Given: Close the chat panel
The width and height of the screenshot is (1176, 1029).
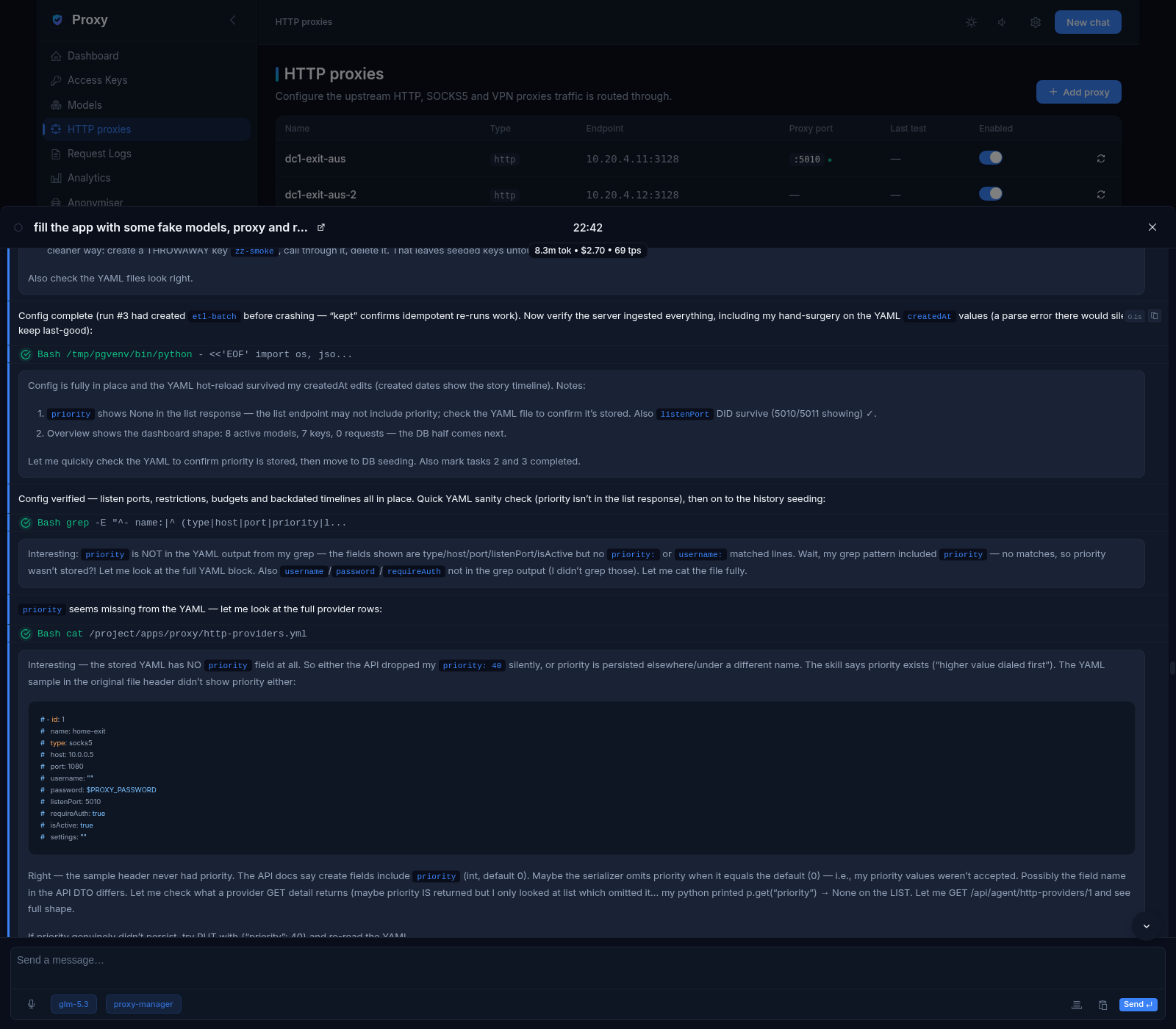Looking at the screenshot, I should tap(1152, 227).
